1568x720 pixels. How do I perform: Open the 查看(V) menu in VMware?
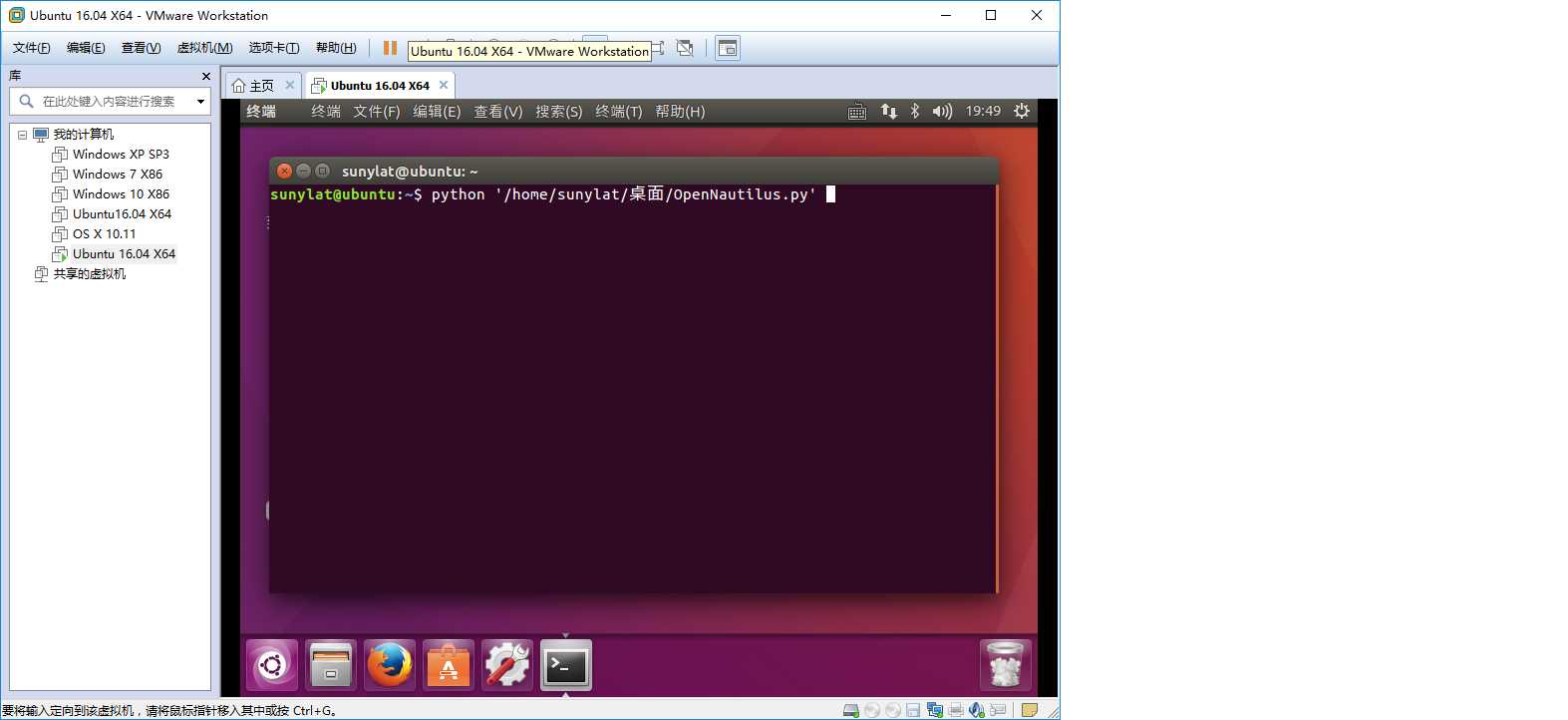[141, 48]
